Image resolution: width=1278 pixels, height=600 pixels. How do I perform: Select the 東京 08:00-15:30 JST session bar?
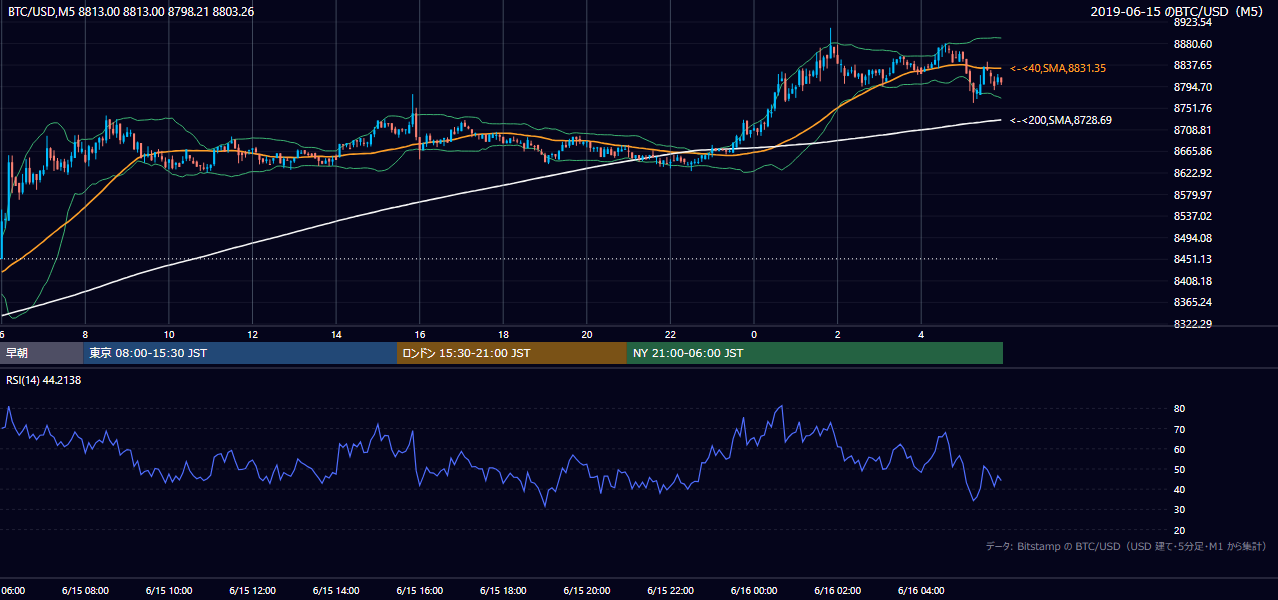(x=240, y=353)
